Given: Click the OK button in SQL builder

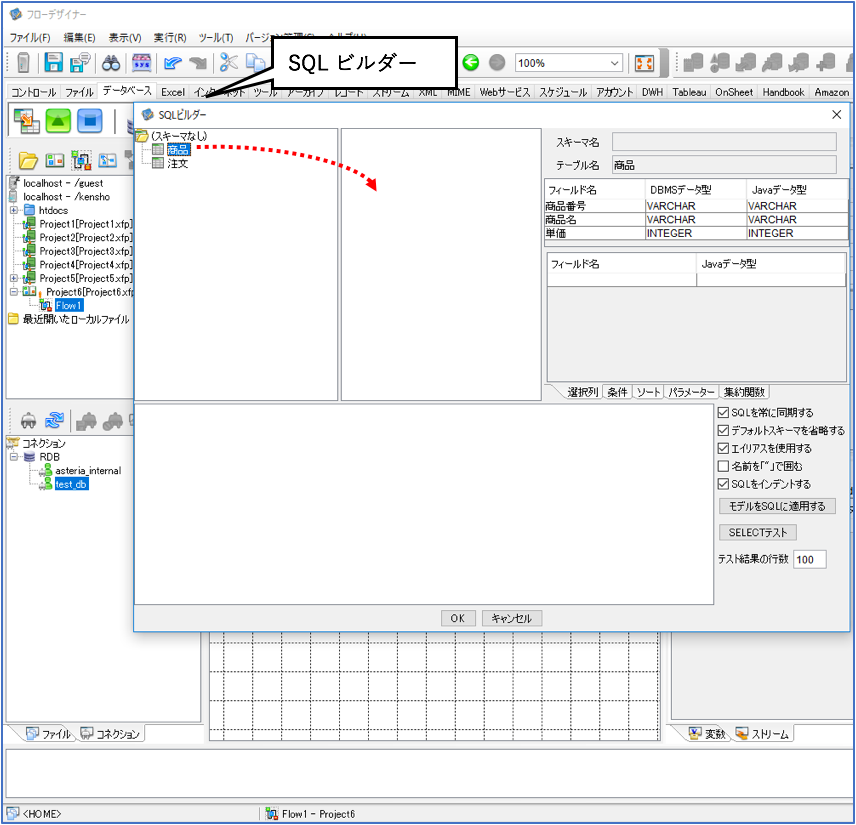Looking at the screenshot, I should (457, 618).
